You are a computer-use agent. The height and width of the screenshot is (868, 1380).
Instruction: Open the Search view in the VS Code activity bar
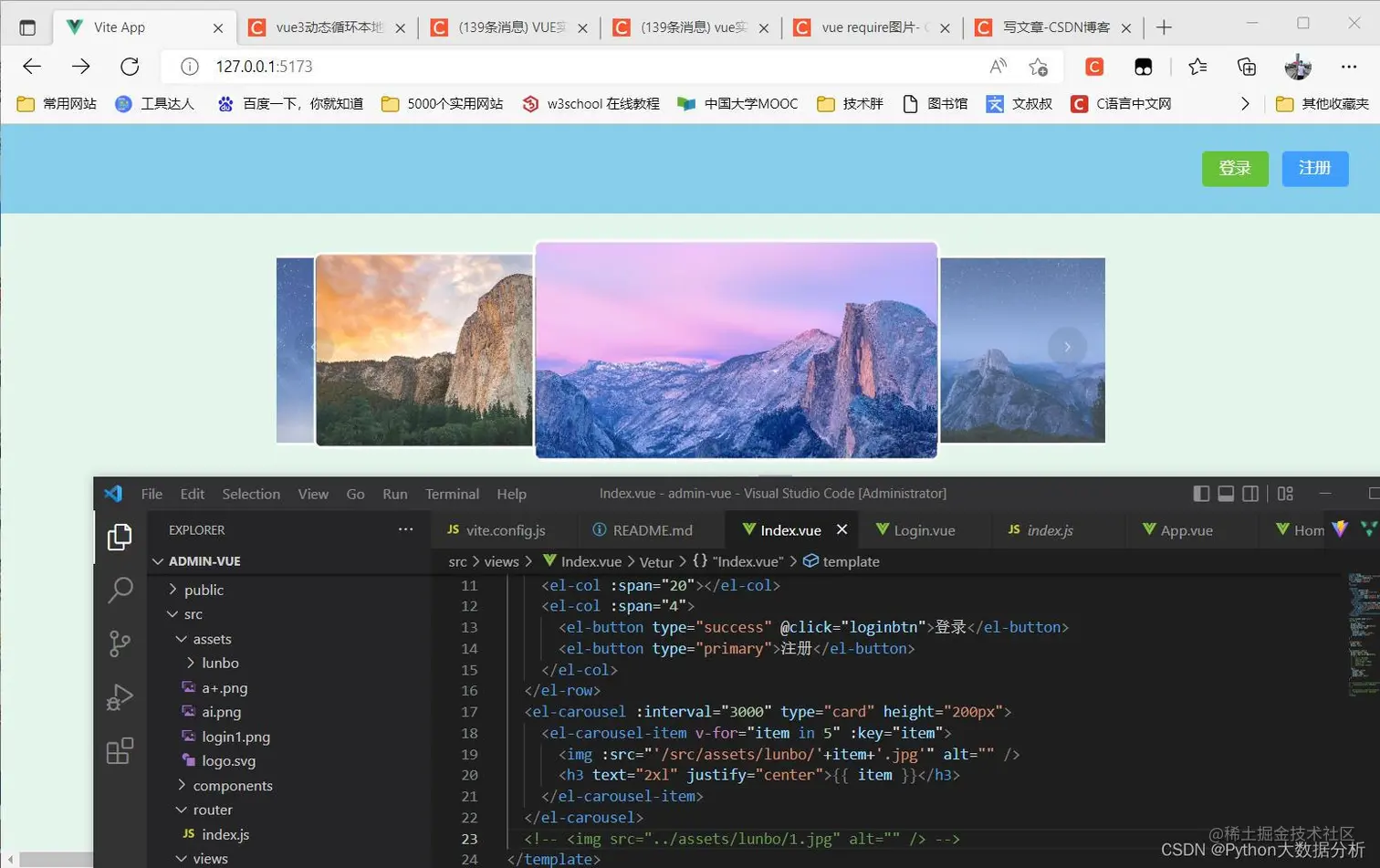tap(120, 590)
